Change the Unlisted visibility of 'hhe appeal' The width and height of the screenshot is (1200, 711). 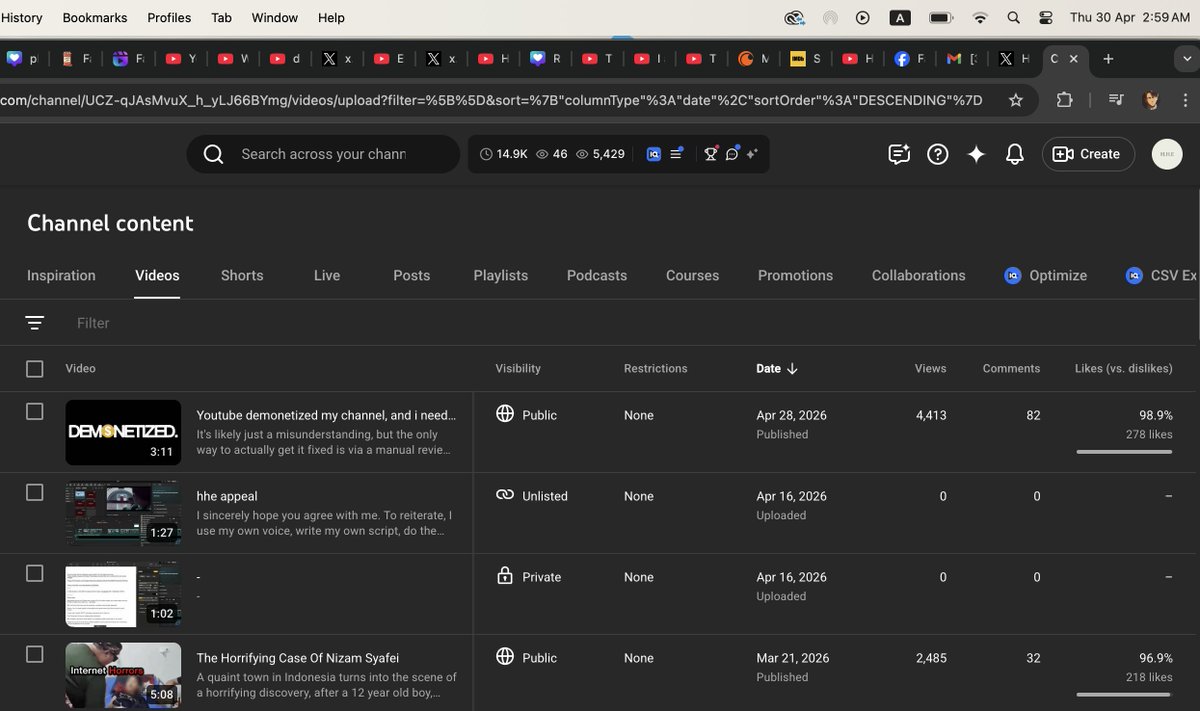532,495
